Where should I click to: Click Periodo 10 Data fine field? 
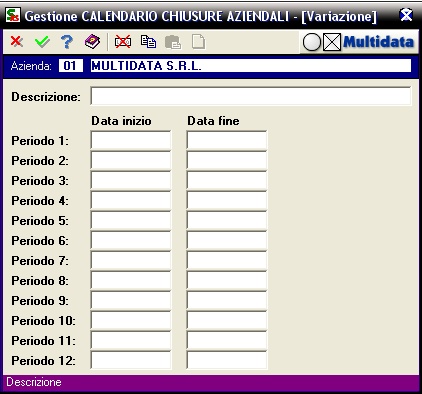[227, 320]
